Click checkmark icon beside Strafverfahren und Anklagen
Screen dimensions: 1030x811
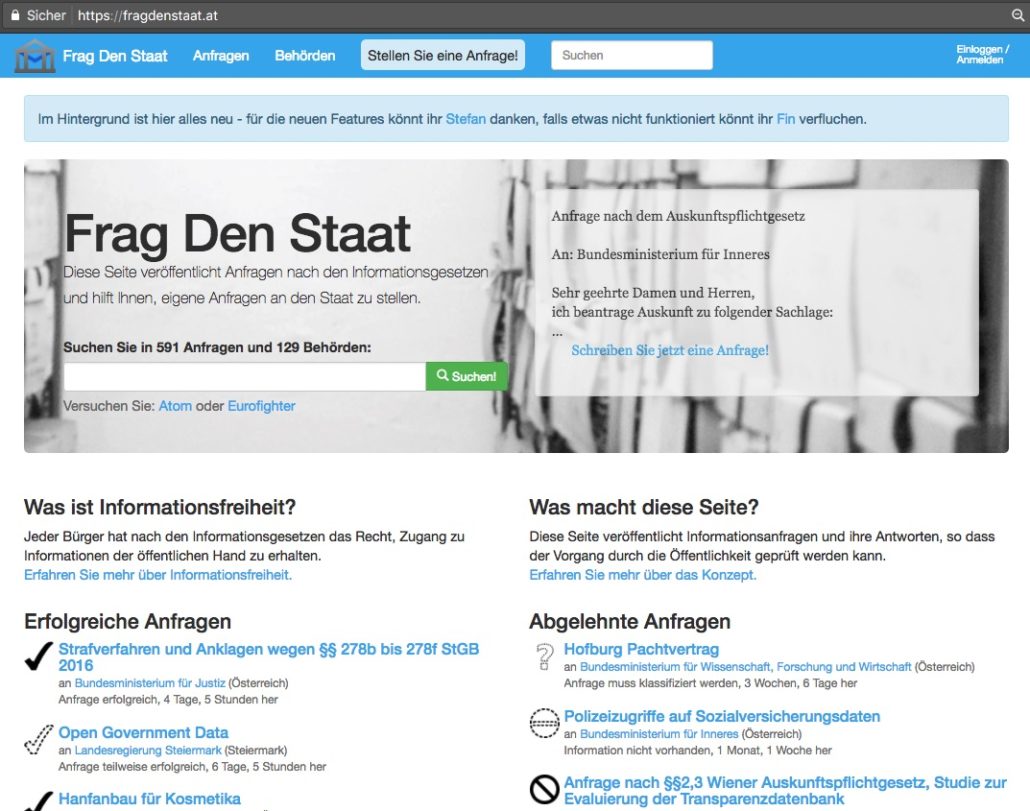coord(38,657)
